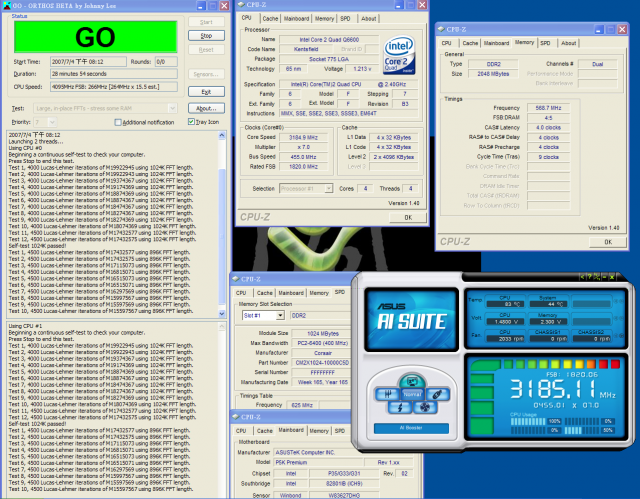Click the down arrow of the CPU #0 log scrollbar
Screen dimensions: 640x499
pos(222,314)
